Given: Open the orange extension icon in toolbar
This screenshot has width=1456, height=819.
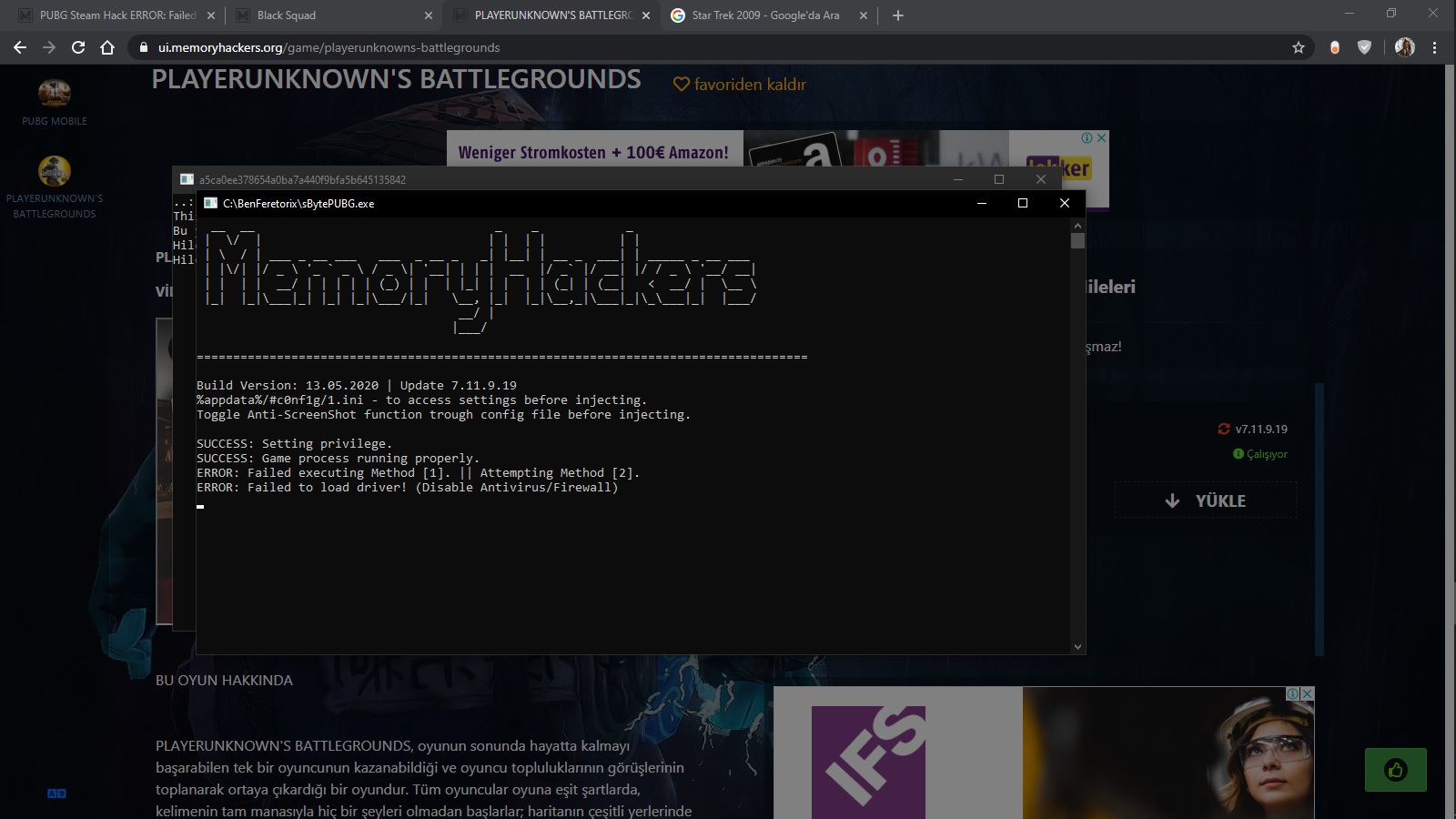Looking at the screenshot, I should 1335,47.
